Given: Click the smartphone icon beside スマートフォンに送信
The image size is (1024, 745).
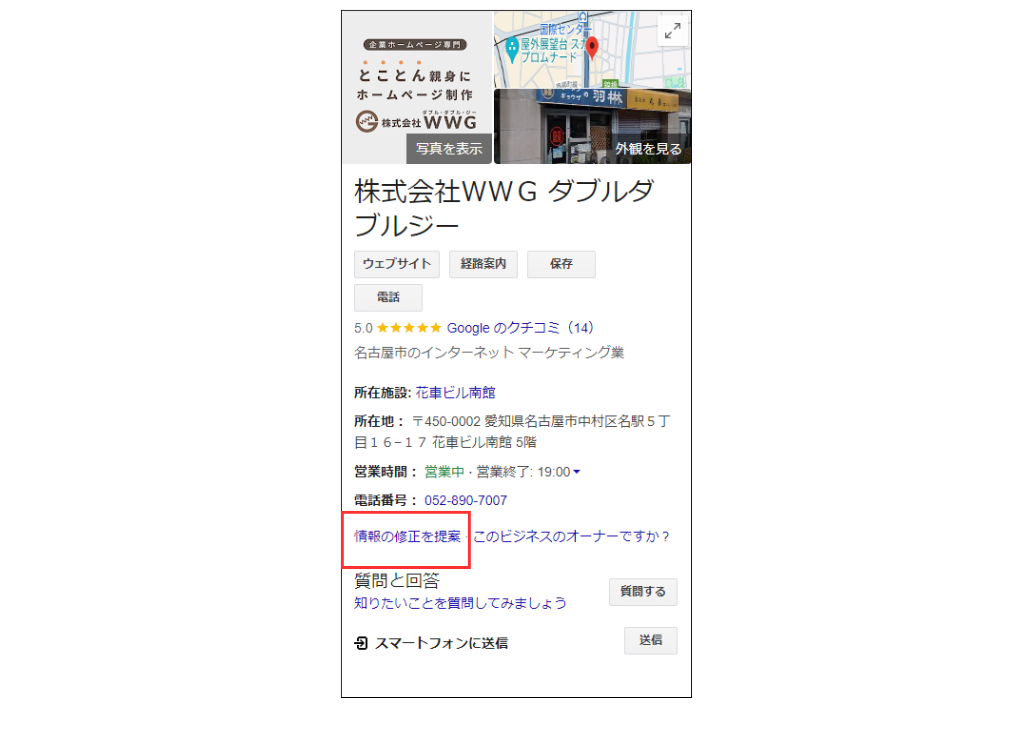Looking at the screenshot, I should [x=362, y=642].
